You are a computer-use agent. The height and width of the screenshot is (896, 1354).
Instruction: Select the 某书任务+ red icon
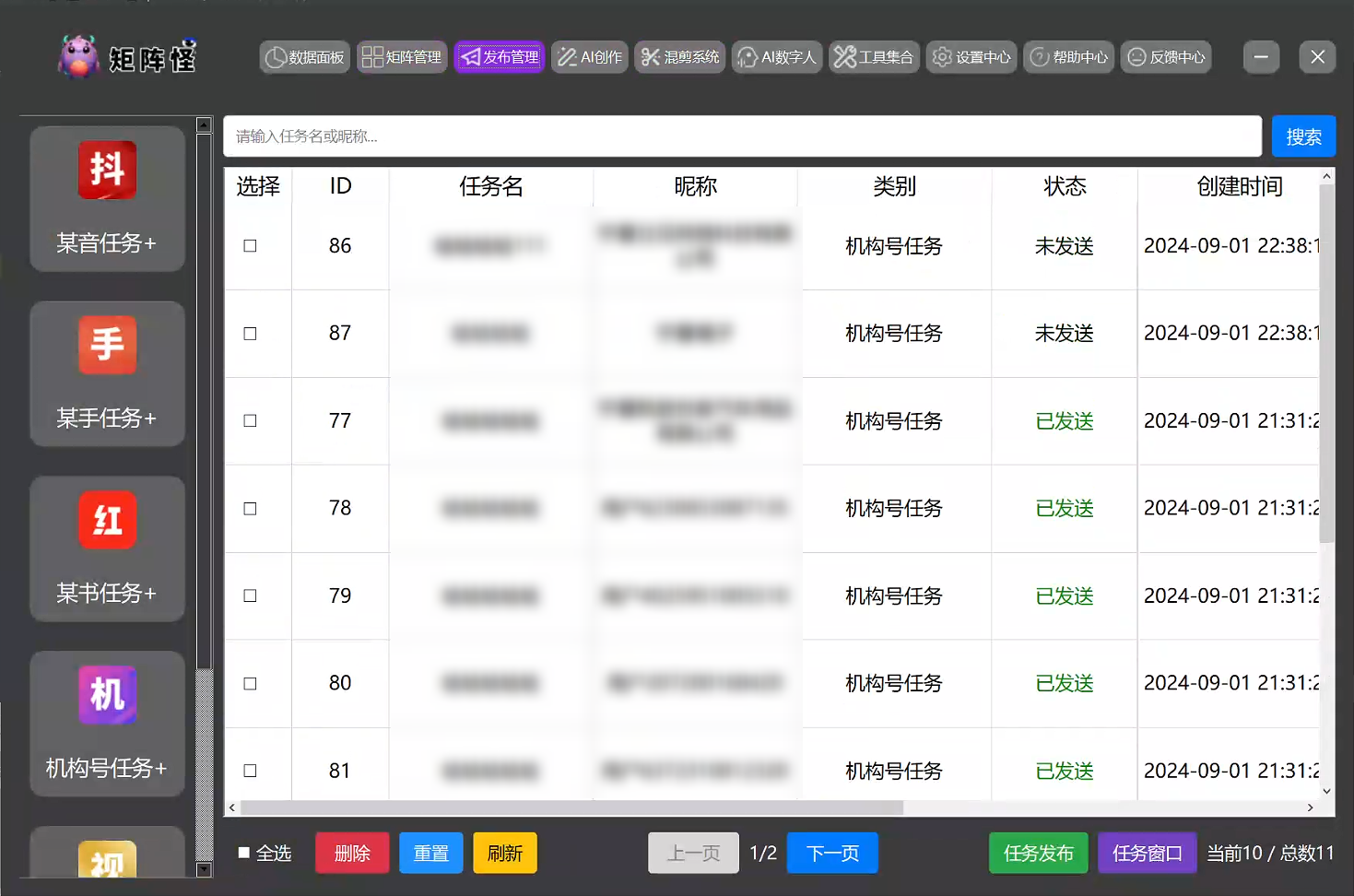pyautogui.click(x=107, y=520)
